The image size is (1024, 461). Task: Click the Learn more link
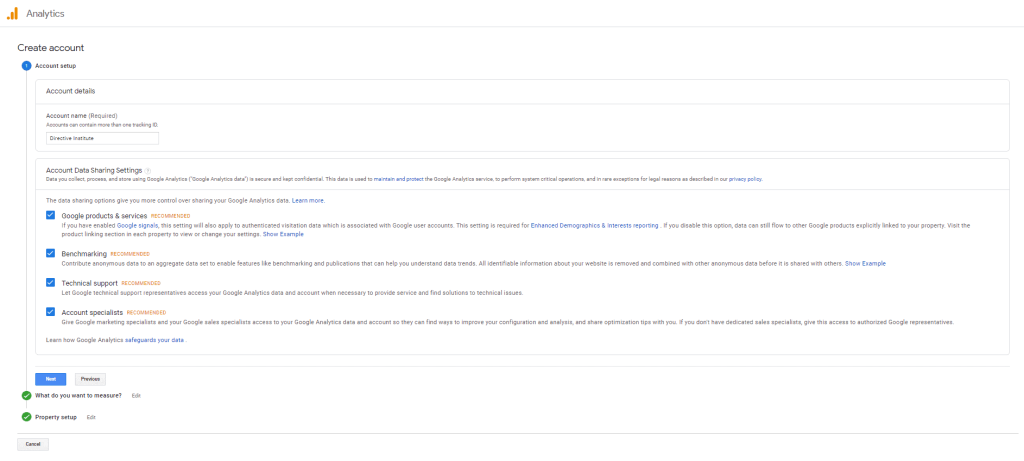pos(308,200)
